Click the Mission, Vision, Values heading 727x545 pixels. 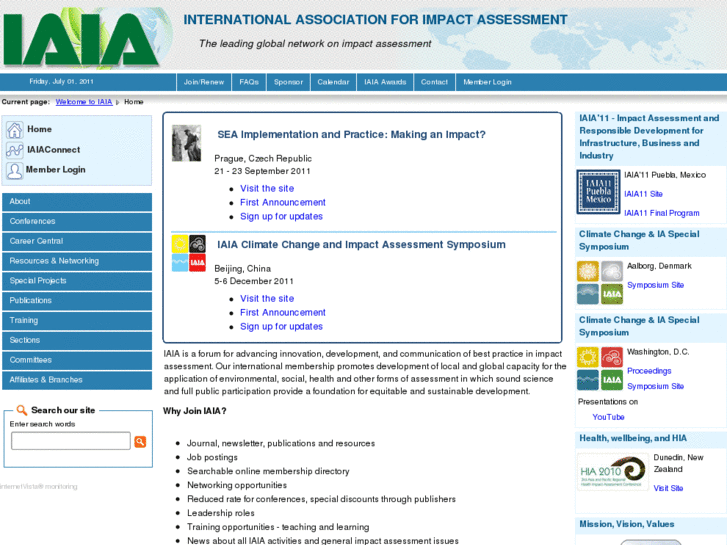tap(626, 524)
